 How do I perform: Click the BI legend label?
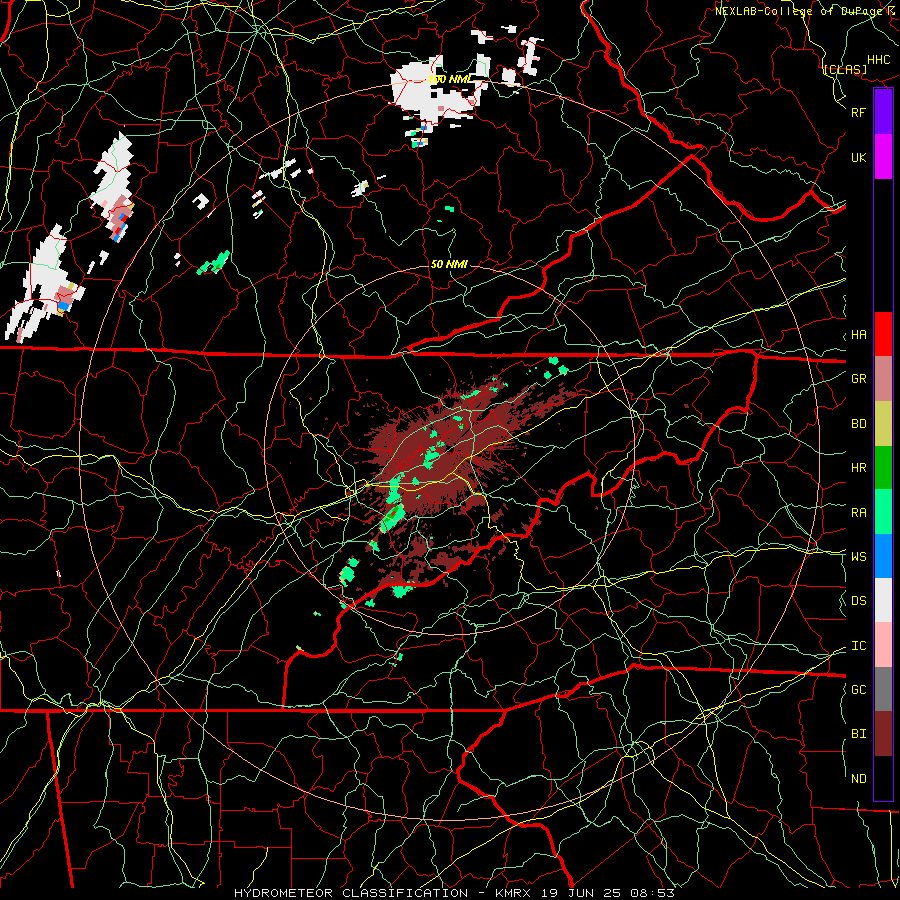point(858,734)
